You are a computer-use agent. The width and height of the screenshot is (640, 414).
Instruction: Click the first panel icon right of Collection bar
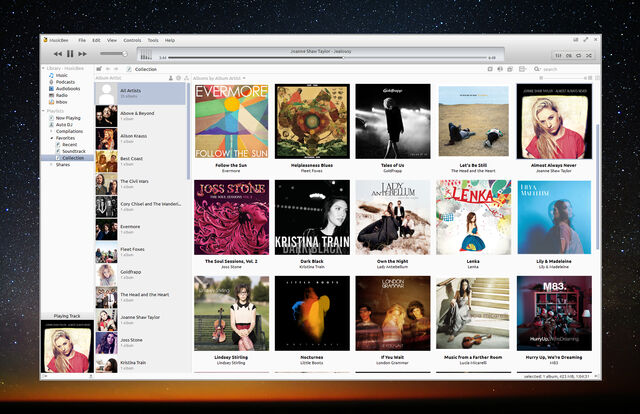coord(490,69)
